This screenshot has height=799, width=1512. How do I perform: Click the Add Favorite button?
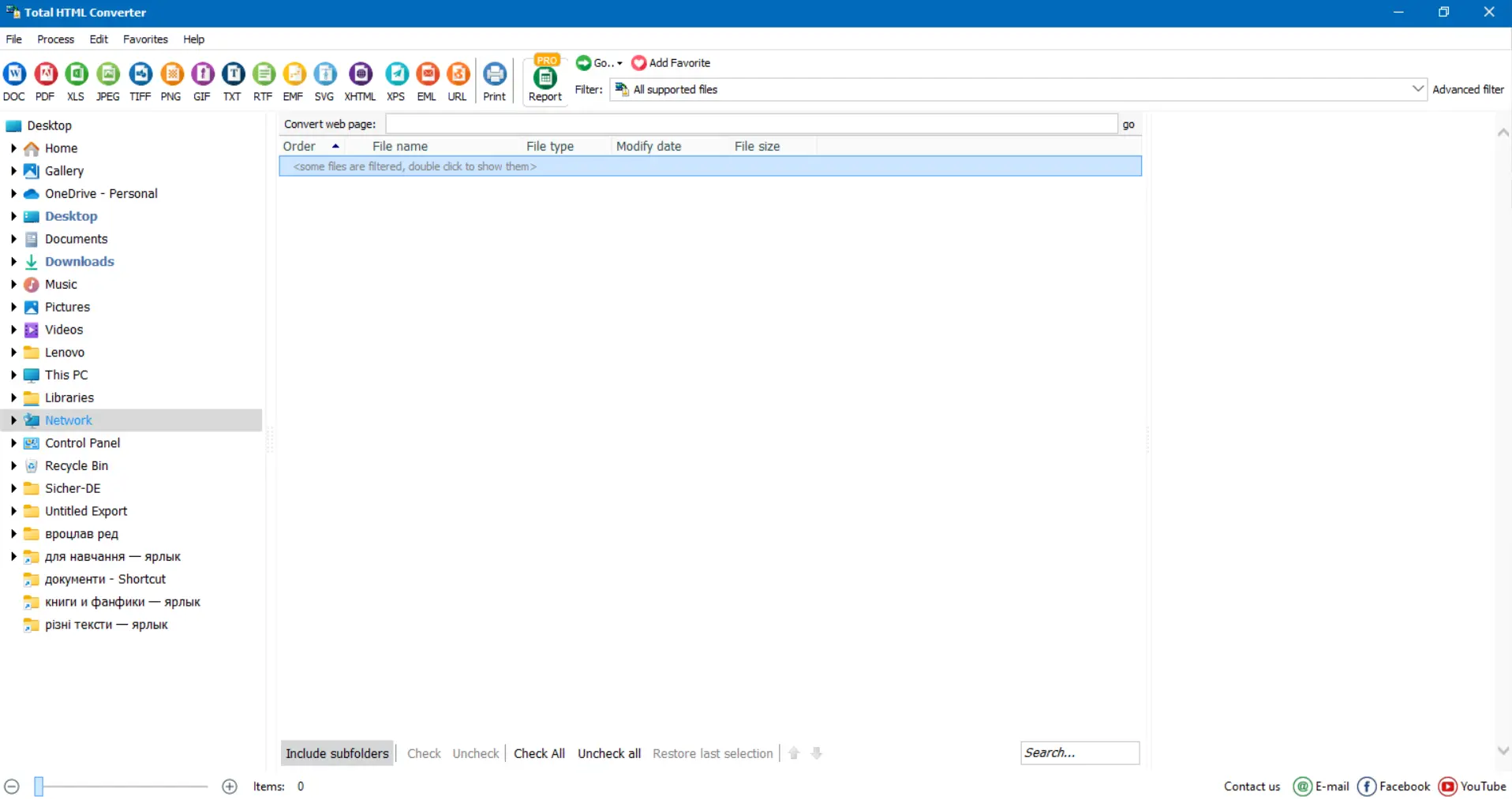672,62
